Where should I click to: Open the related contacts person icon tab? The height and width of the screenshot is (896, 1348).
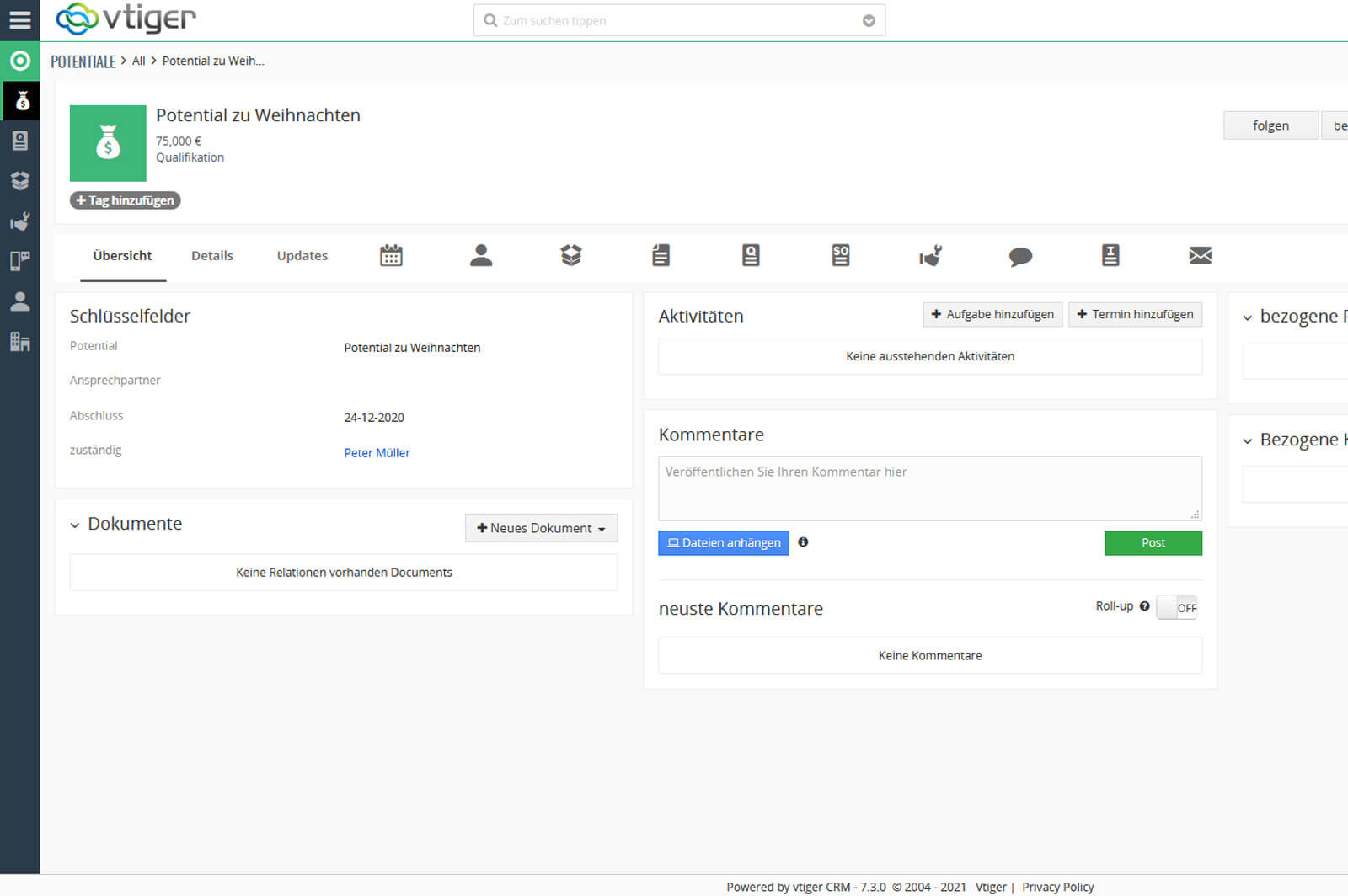point(481,255)
